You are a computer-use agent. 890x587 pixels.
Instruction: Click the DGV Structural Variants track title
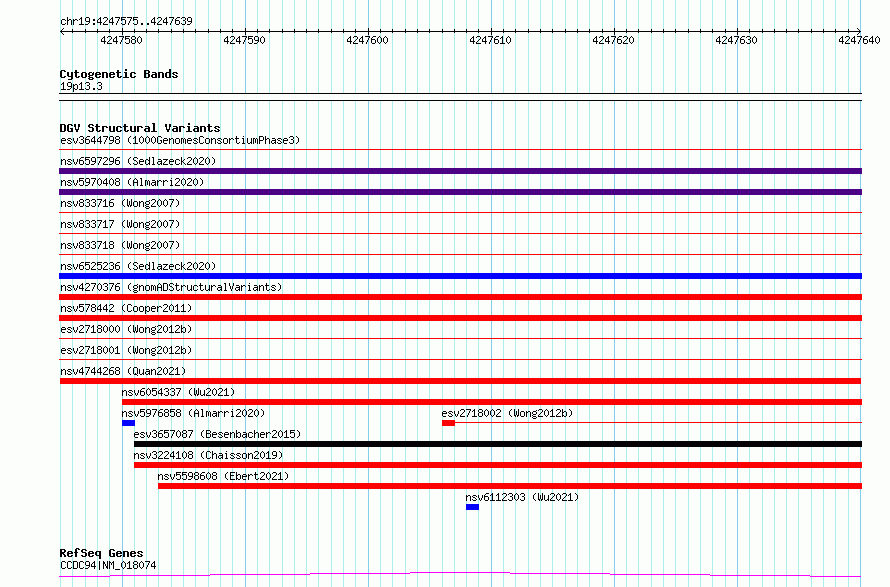point(140,128)
